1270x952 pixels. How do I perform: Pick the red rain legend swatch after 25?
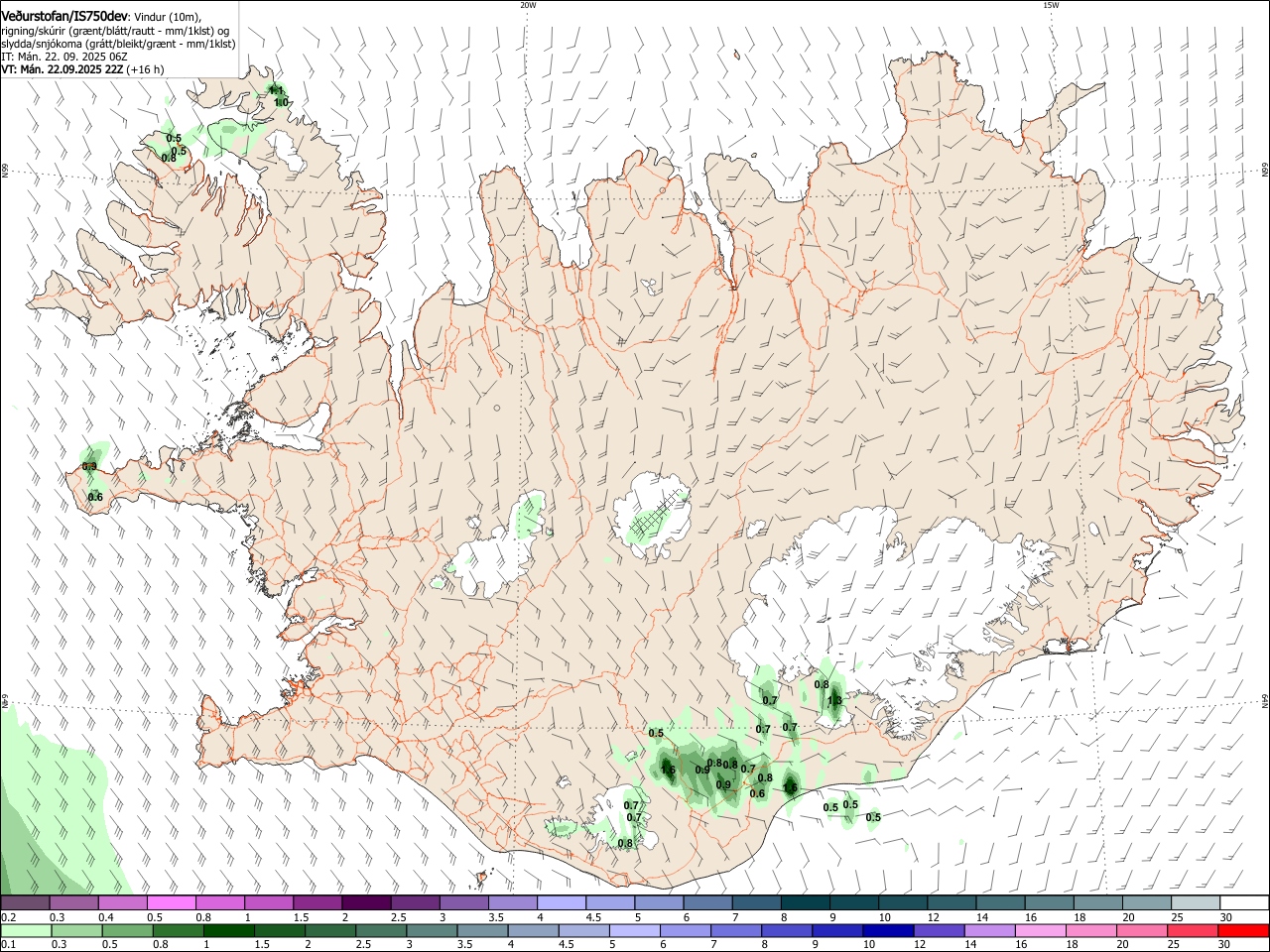coord(1241,930)
